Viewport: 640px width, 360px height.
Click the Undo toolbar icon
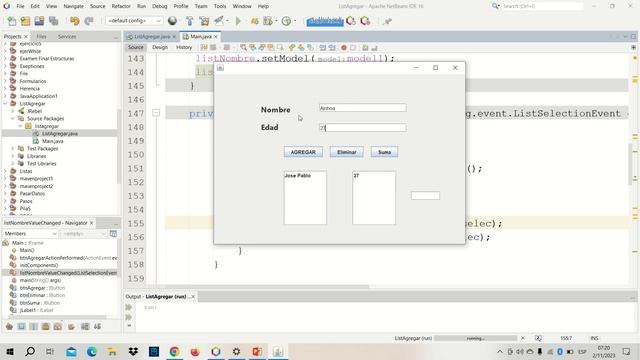coord(74,21)
